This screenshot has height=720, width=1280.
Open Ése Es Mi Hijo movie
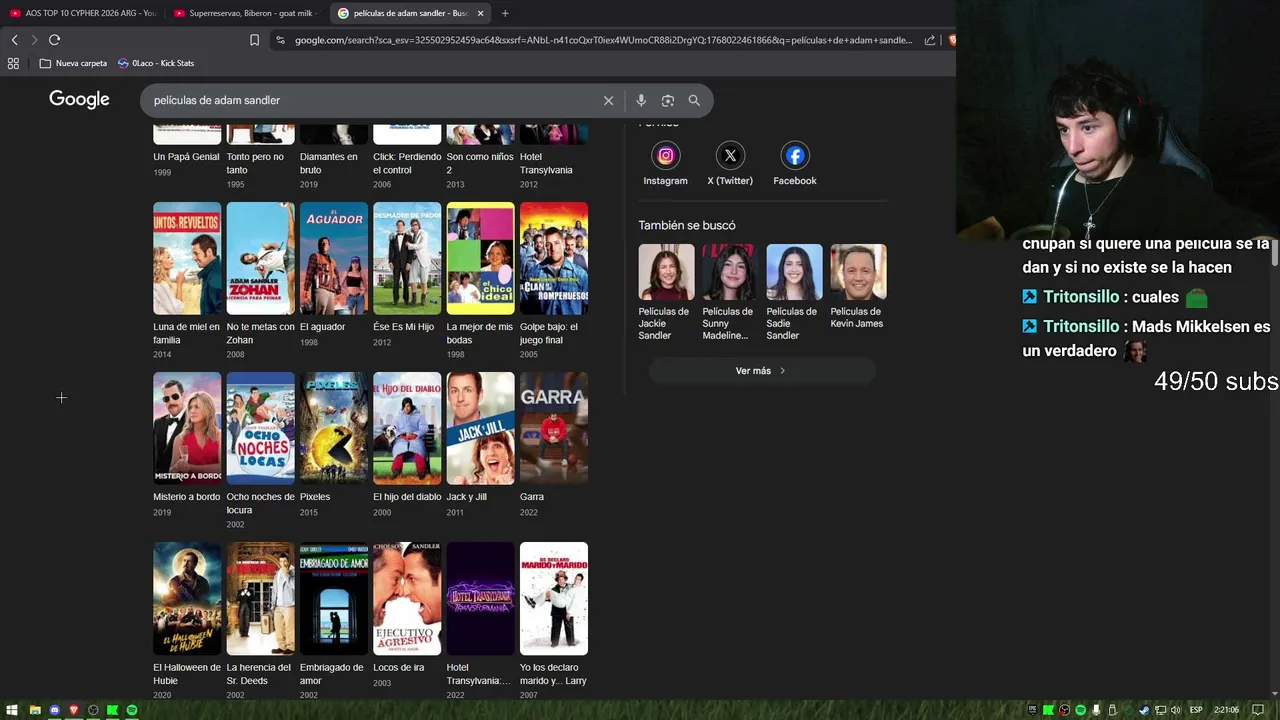tap(407, 274)
